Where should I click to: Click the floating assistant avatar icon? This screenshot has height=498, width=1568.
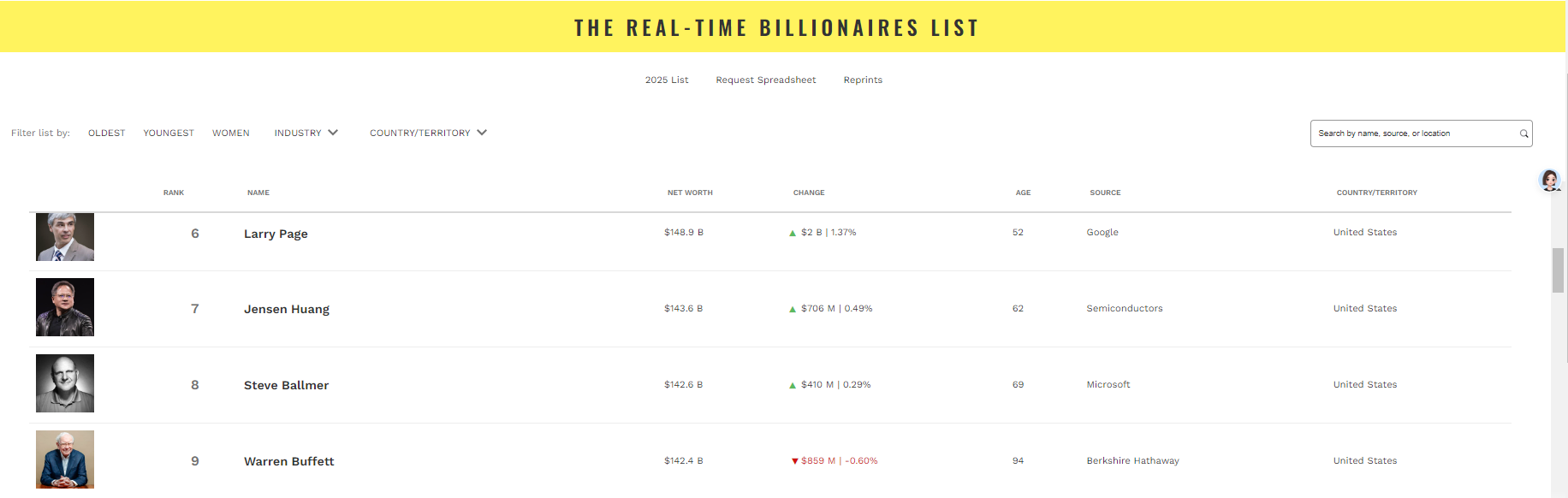1549,181
